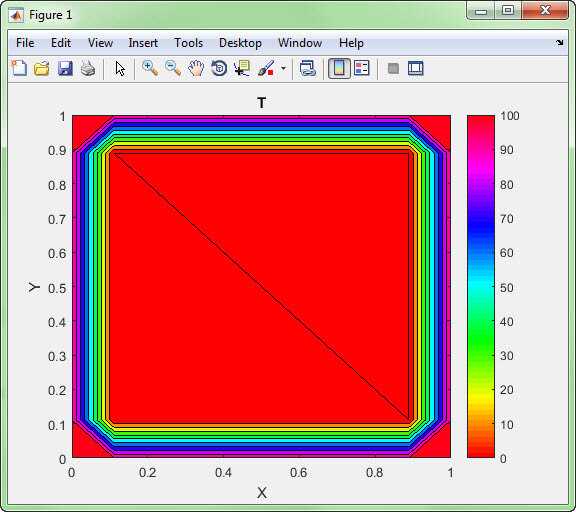Expand the Brush color dropdown arrow
Screen dimensions: 576x512
point(283,68)
